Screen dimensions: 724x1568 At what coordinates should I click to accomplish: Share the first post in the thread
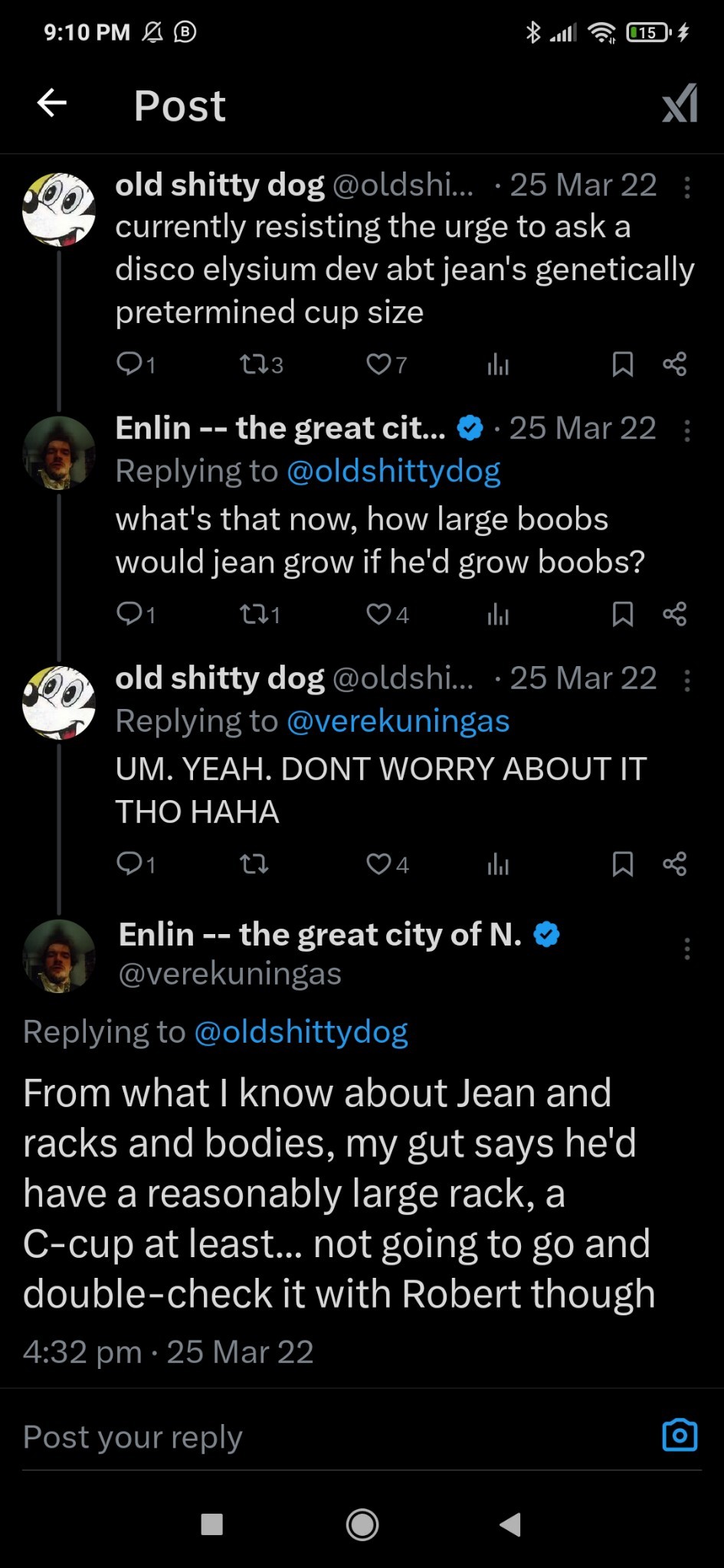(x=674, y=364)
